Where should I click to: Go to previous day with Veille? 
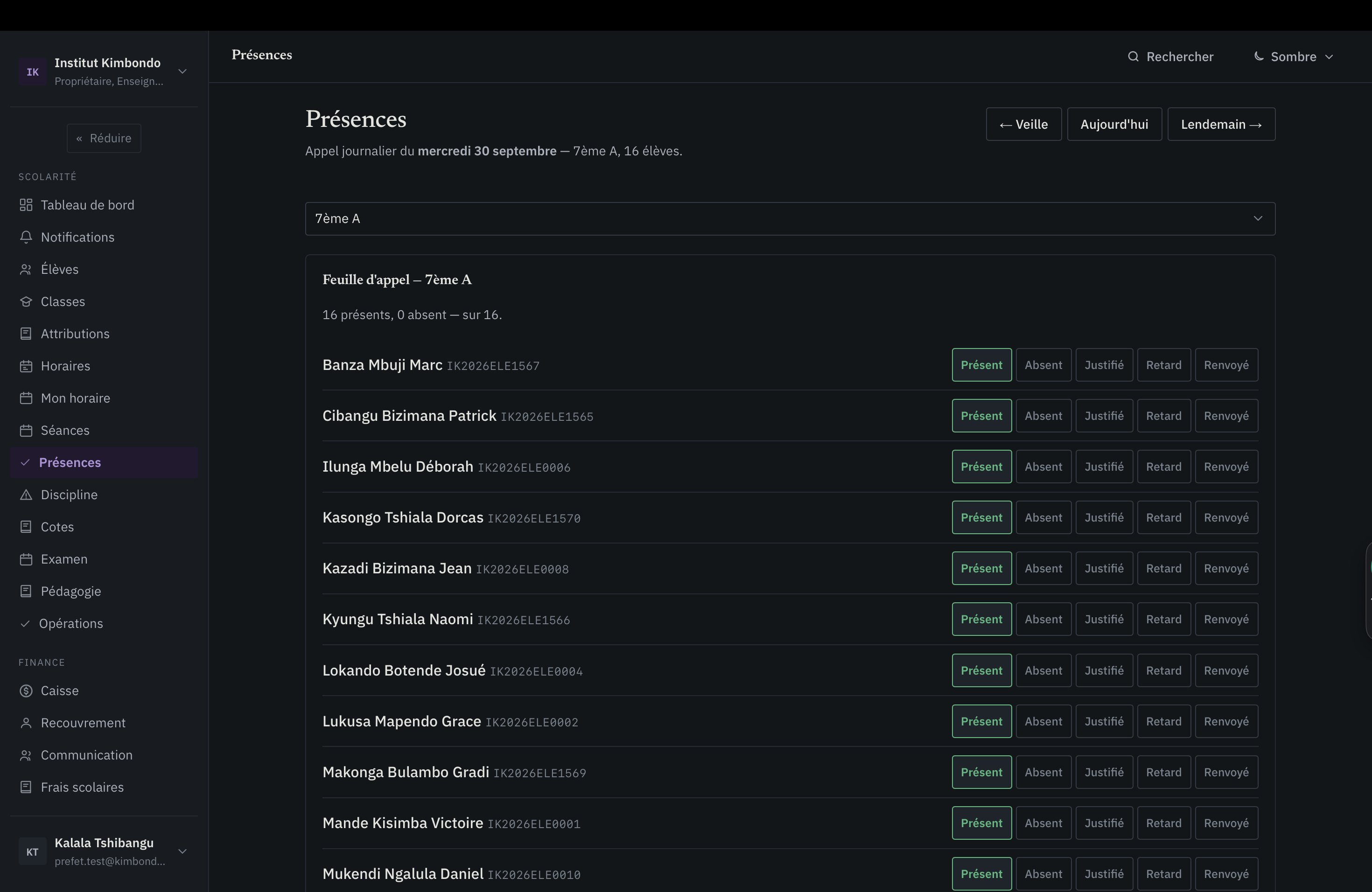(1023, 125)
